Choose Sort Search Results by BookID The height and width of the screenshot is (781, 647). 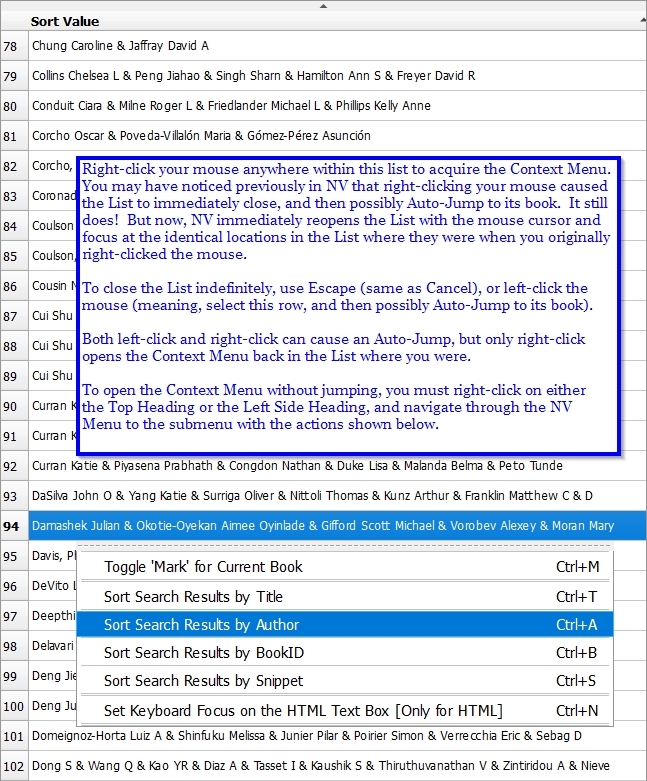[345, 652]
